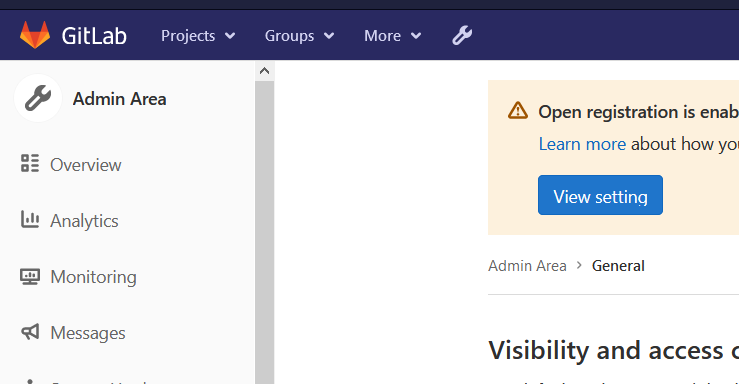Click the View setting button

[x=600, y=195]
